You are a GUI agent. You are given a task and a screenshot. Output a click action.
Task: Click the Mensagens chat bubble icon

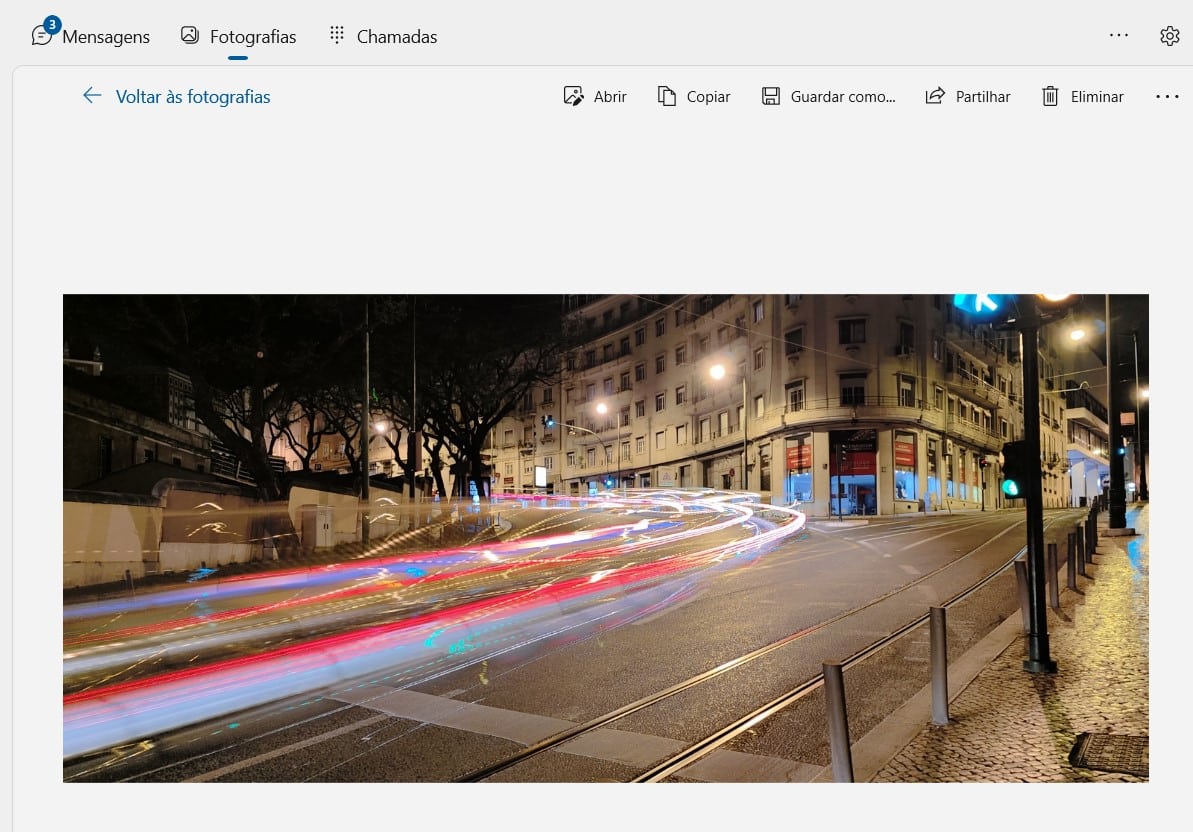(x=41, y=36)
